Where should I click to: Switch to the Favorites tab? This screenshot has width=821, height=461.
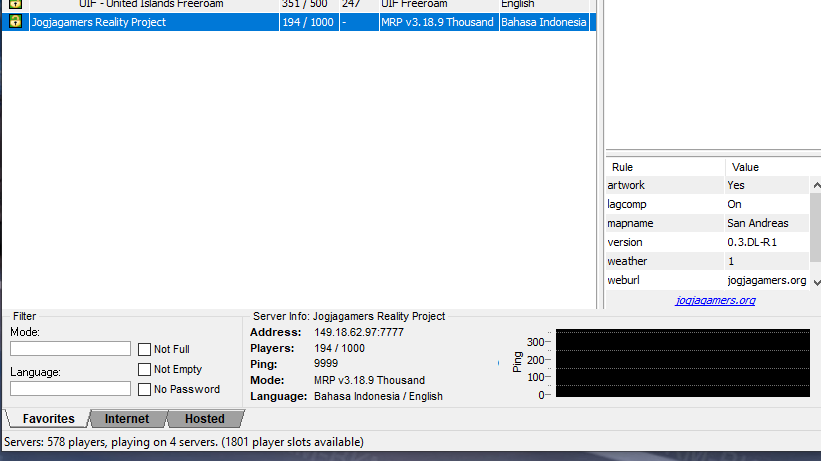[x=48, y=419]
